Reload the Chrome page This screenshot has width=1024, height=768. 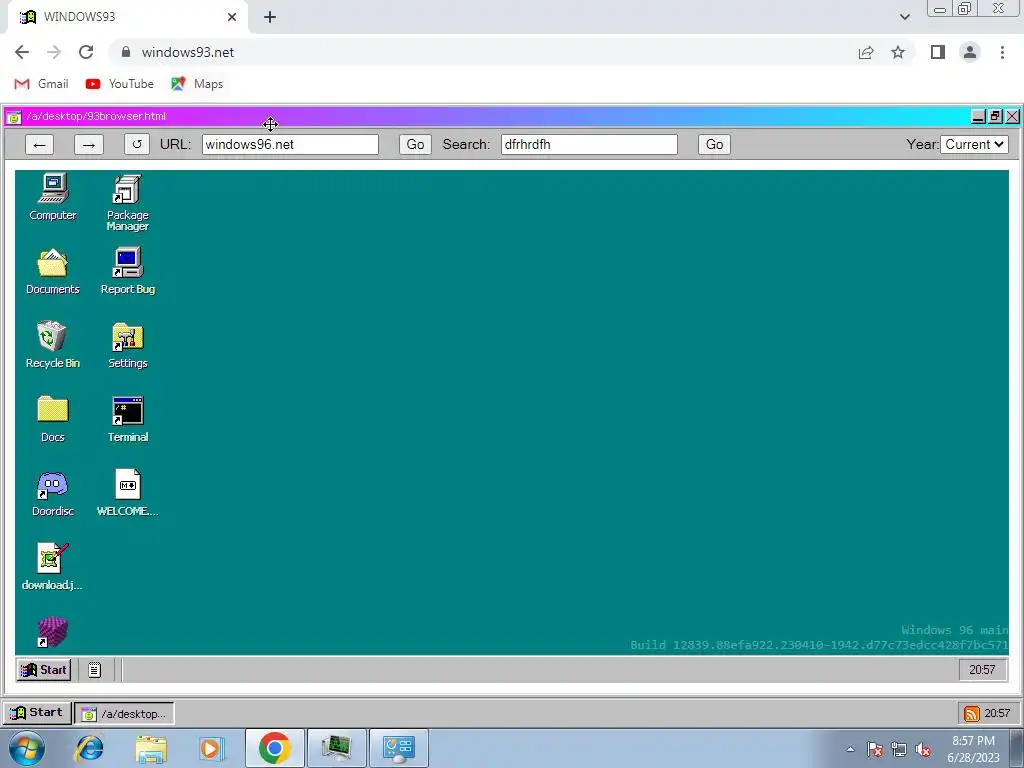tap(86, 52)
